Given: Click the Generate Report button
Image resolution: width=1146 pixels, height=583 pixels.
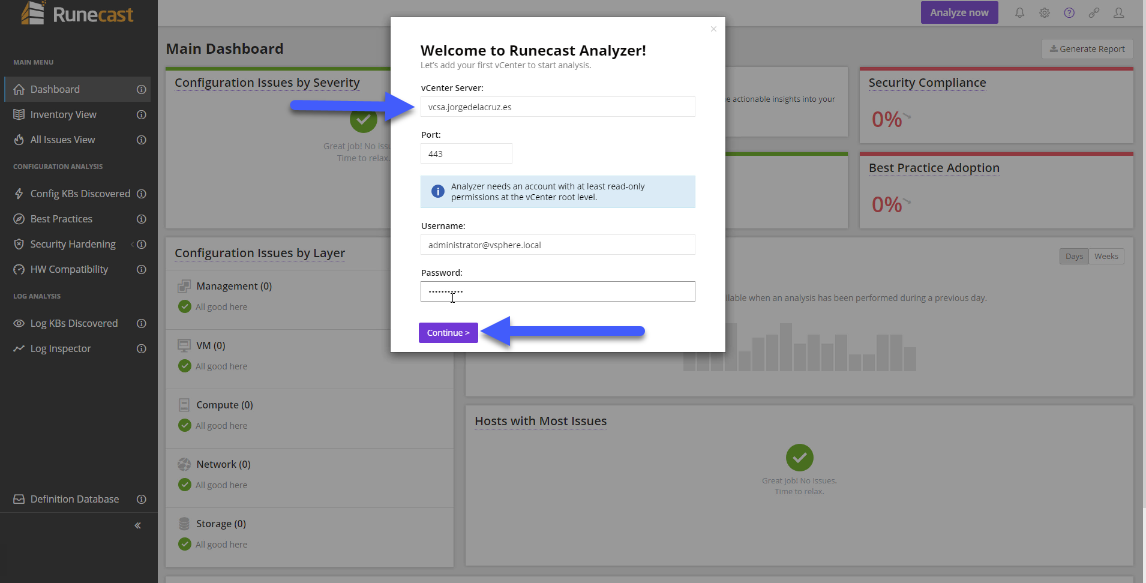Looking at the screenshot, I should click(x=1087, y=49).
